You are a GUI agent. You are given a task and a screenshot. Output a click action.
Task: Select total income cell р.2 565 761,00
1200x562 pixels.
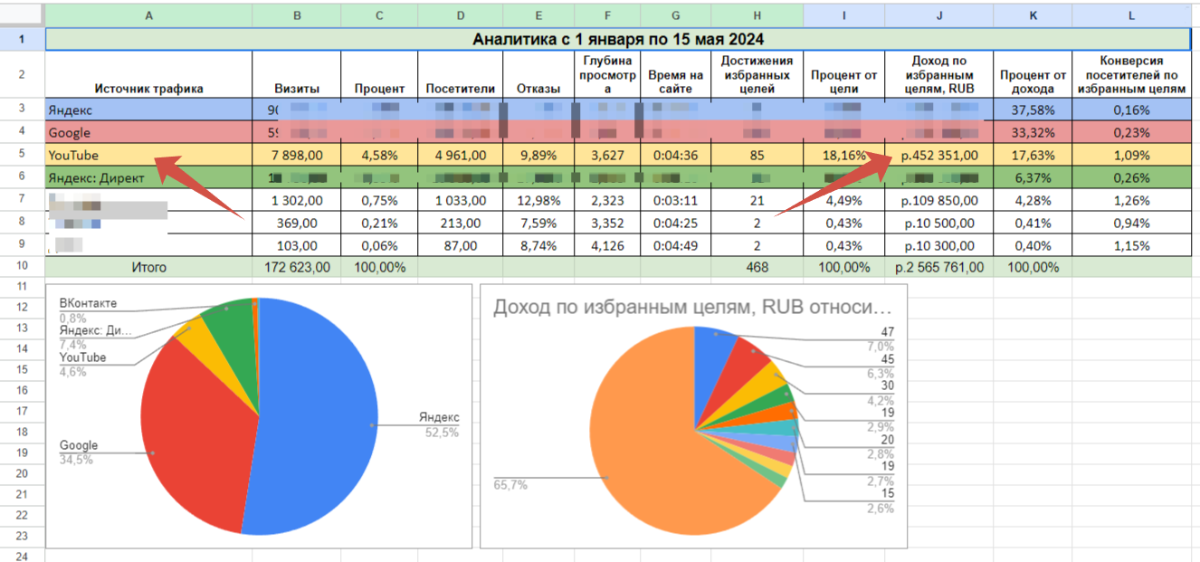pos(939,267)
